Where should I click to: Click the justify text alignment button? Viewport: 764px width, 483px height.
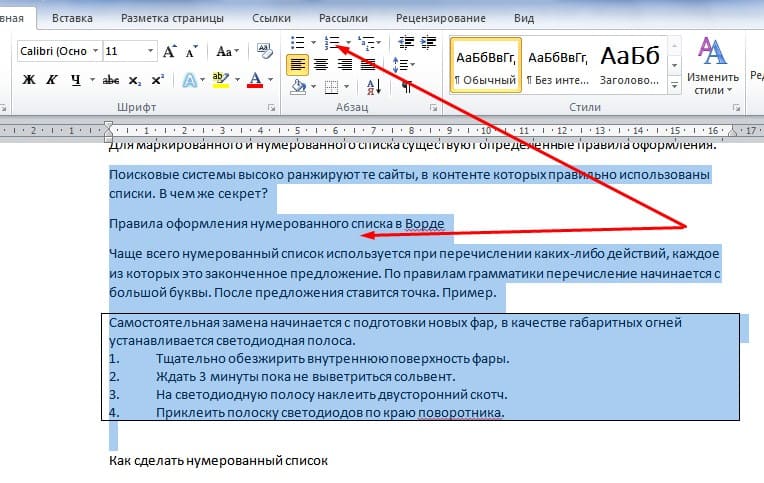[x=368, y=64]
